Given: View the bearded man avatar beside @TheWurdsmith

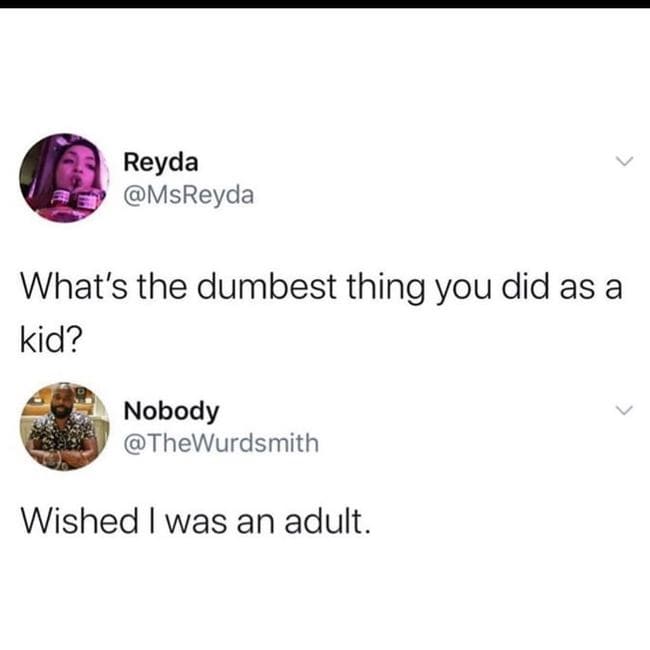Looking at the screenshot, I should [x=64, y=426].
